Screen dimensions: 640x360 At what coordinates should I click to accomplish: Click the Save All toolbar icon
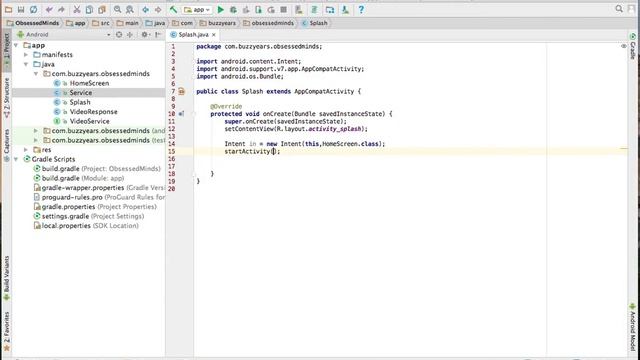coord(21,9)
